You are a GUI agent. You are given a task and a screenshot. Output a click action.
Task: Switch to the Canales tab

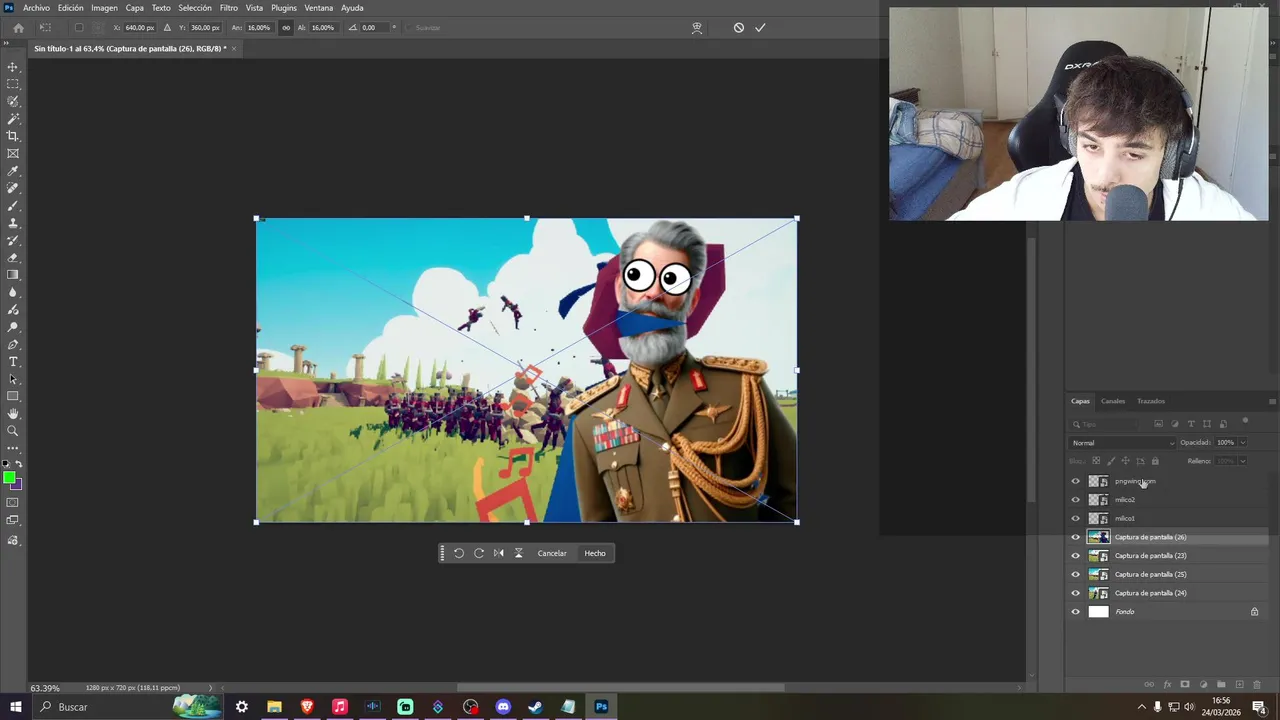coord(1113,401)
